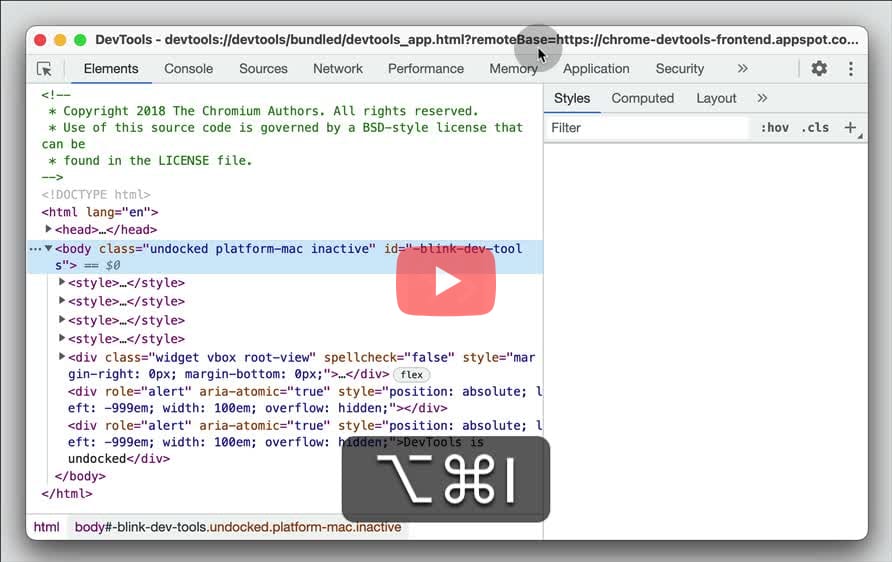Activate the inspect element picker icon
This screenshot has height=562, width=892.
tap(44, 69)
